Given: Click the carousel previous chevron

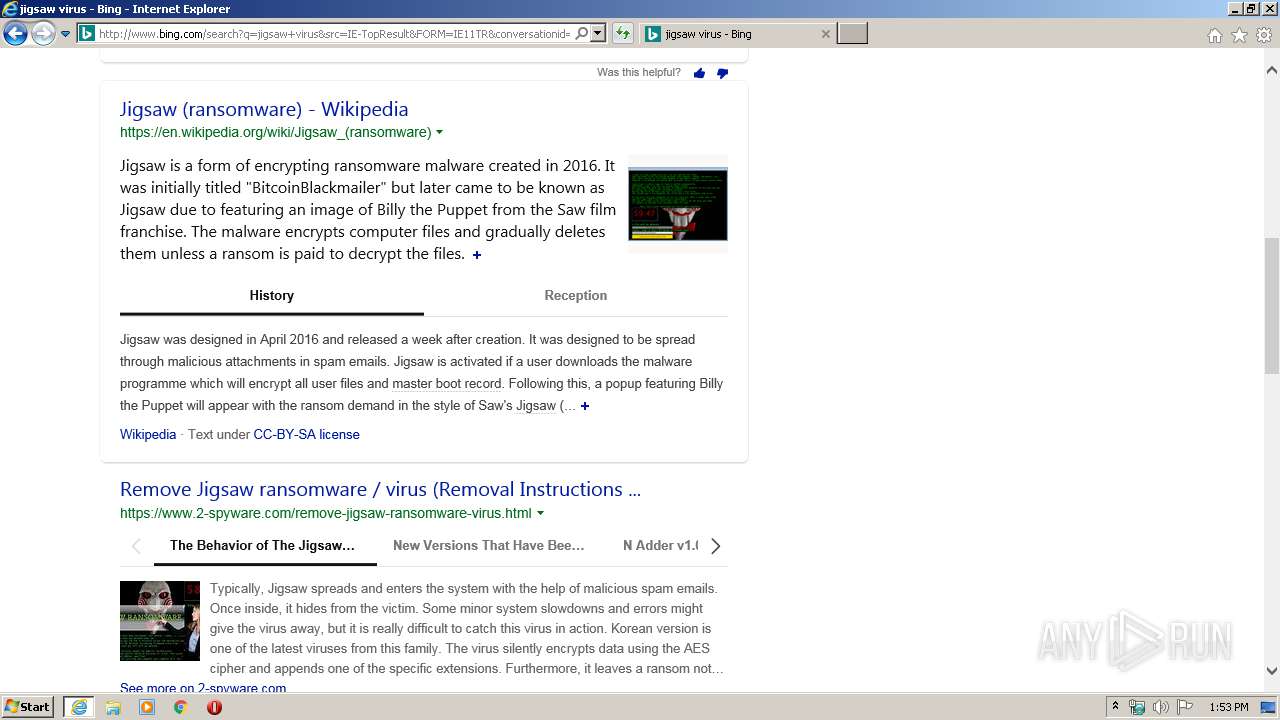Looking at the screenshot, I should 136,546.
